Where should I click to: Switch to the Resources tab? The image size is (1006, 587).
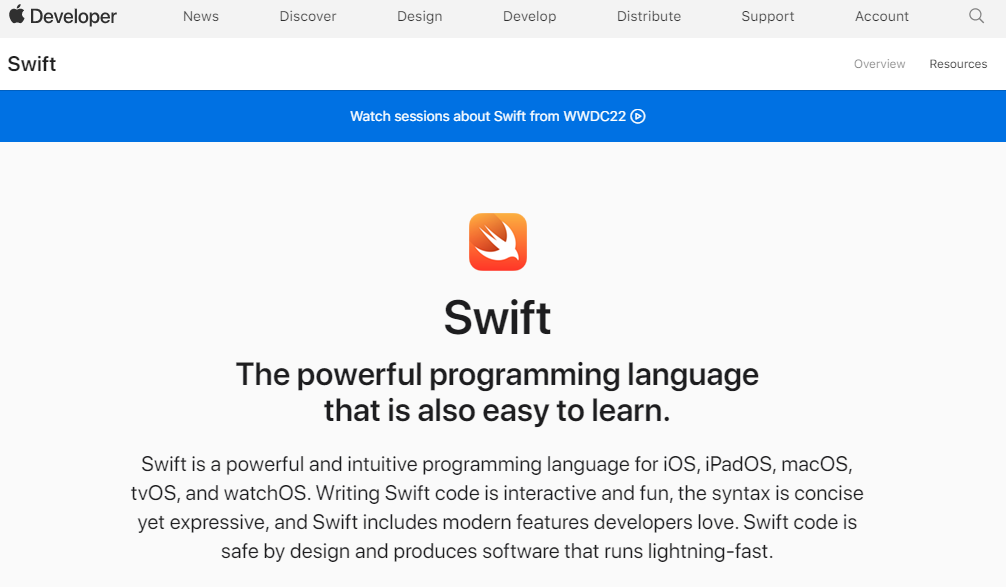(x=958, y=64)
